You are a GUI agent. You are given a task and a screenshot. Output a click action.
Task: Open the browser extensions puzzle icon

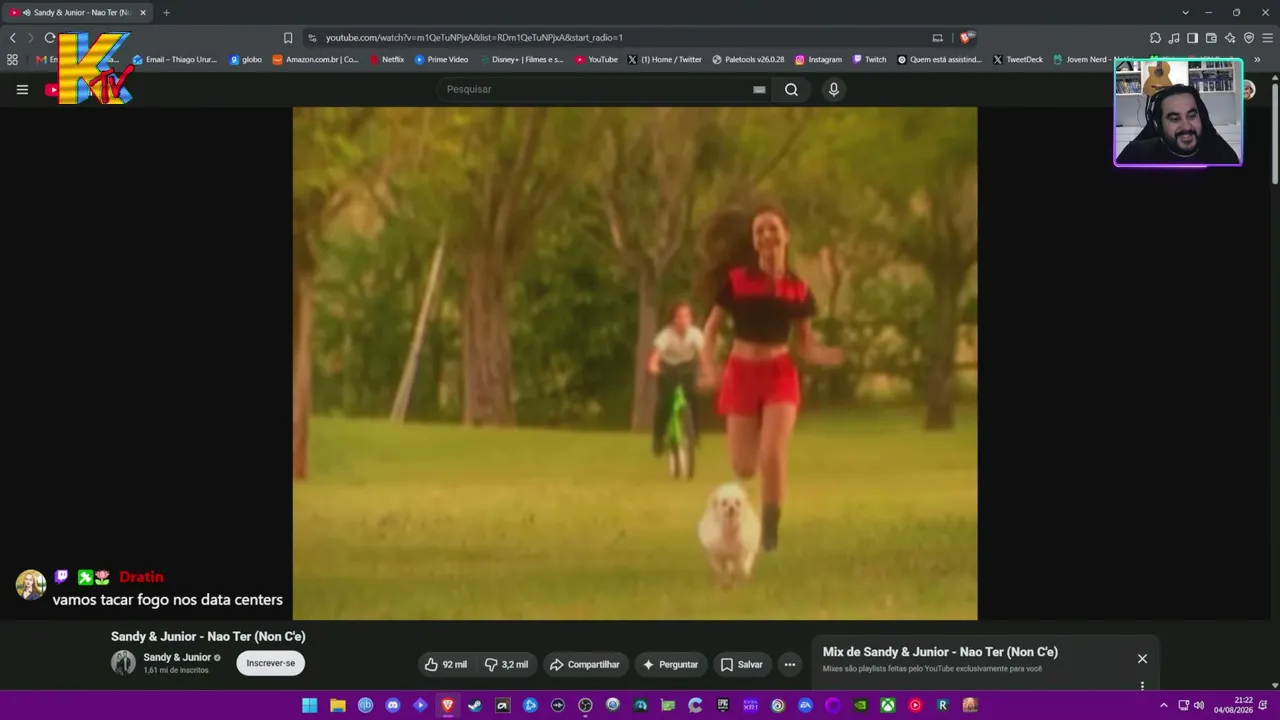click(1156, 38)
